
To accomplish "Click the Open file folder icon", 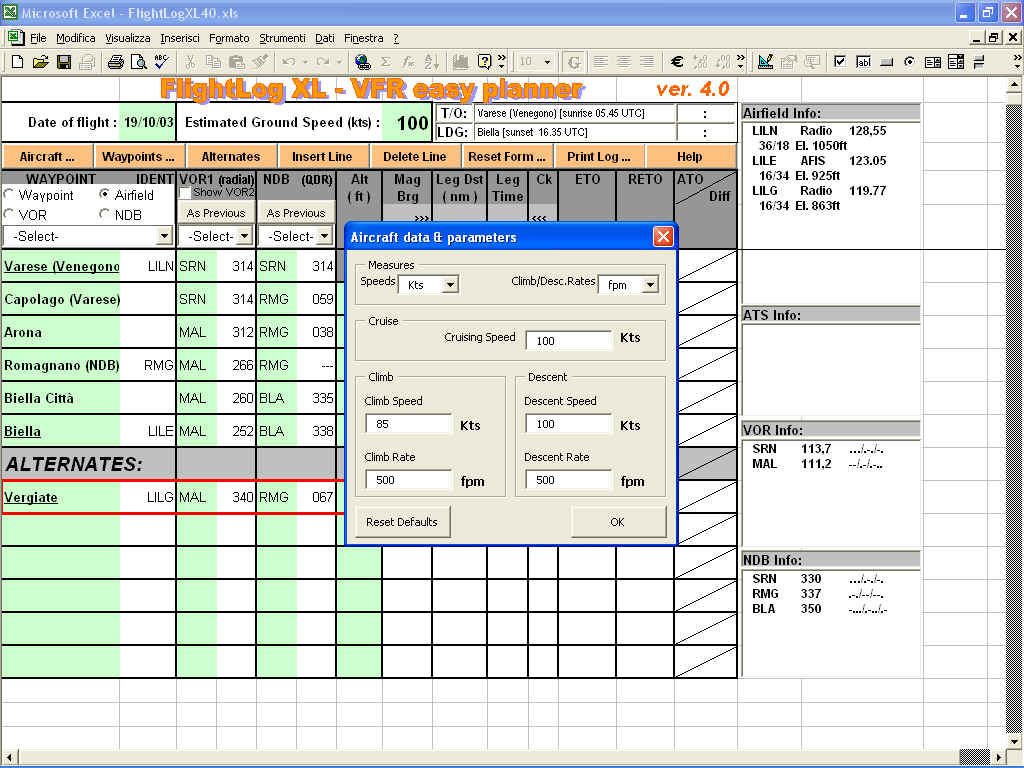I will pos(40,62).
